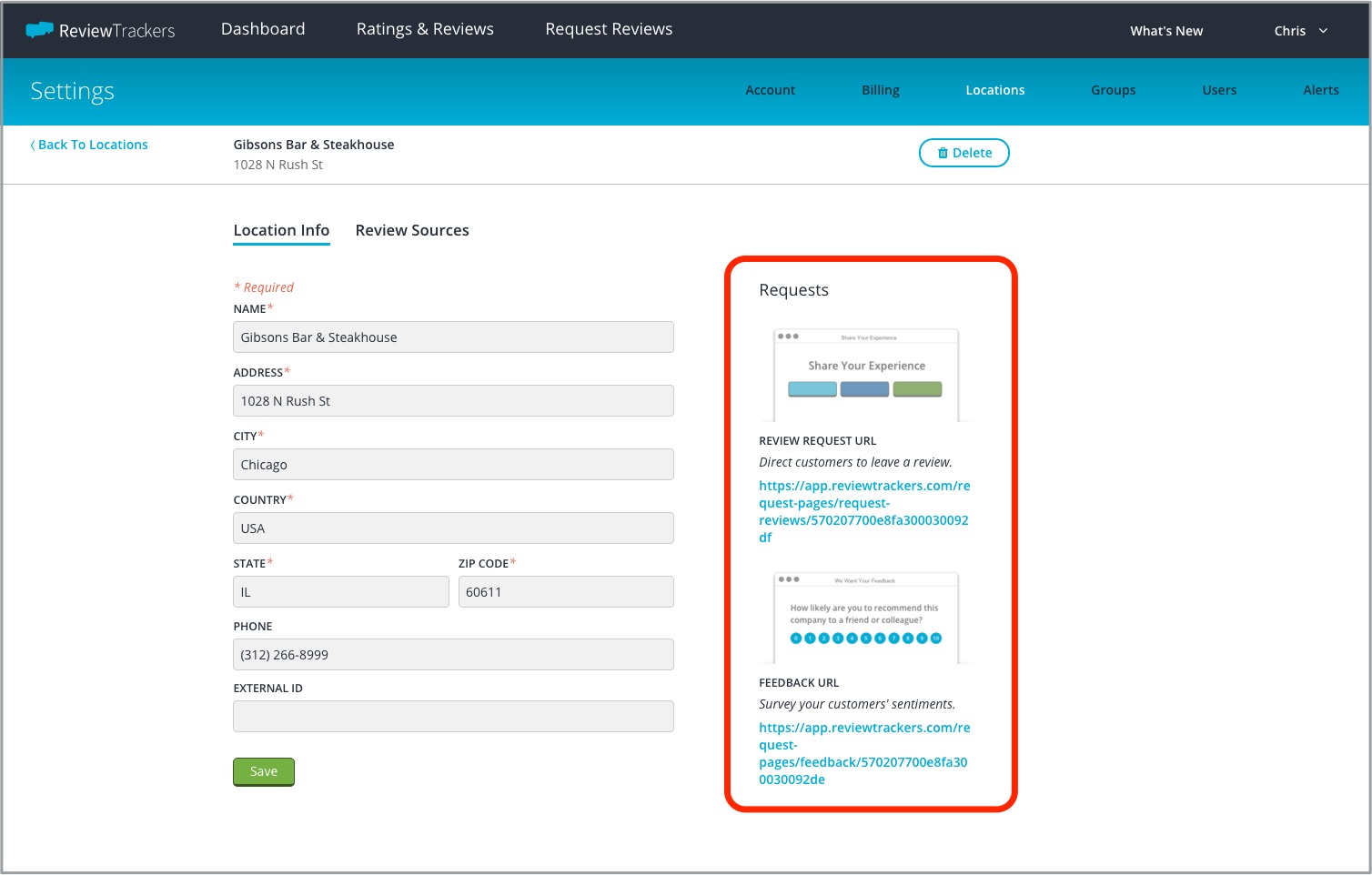Click the Requests panel heading
Viewport: 1372px width, 875px height.
tap(793, 290)
